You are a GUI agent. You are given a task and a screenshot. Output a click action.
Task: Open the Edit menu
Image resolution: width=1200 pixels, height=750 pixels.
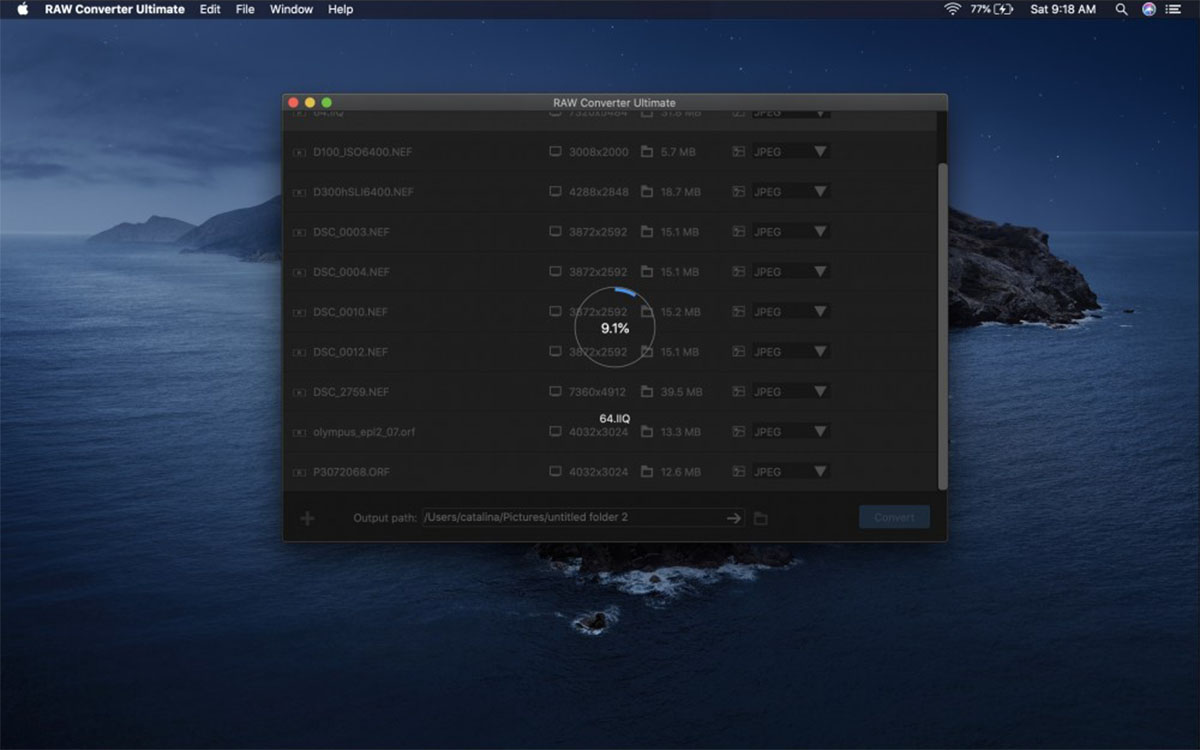(x=210, y=9)
